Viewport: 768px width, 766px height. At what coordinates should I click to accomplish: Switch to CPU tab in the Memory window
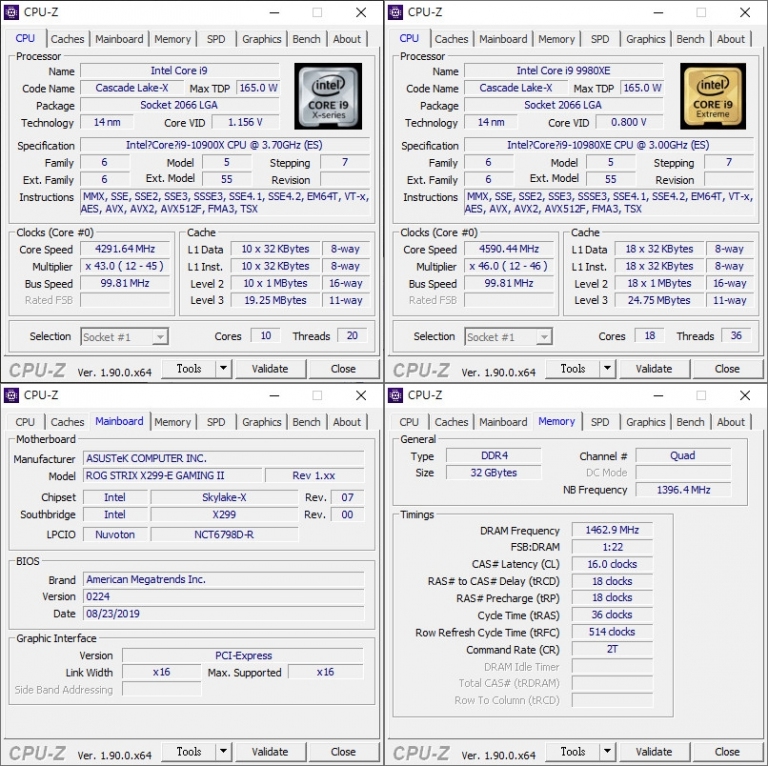point(409,422)
